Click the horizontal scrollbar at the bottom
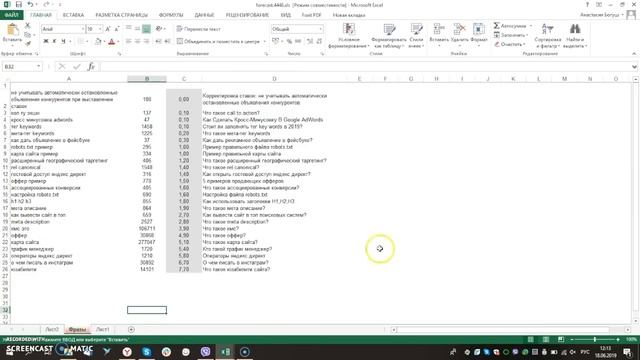The width and height of the screenshot is (640, 360). (503, 329)
